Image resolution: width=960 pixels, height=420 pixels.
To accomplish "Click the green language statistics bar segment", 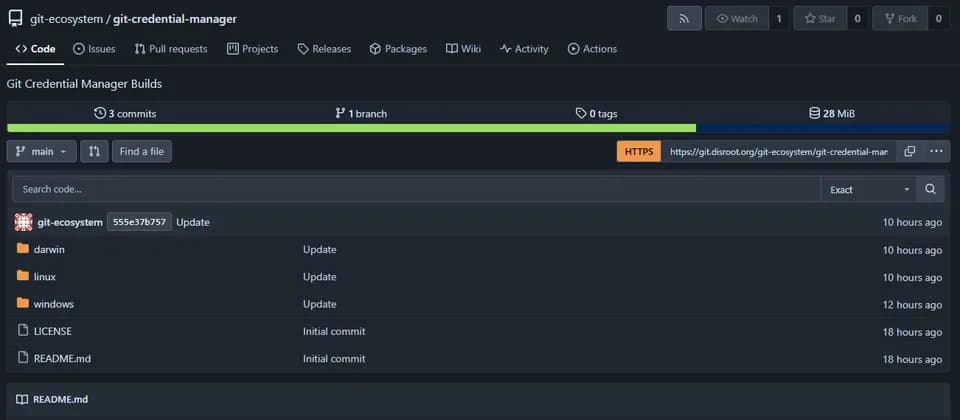I will coord(351,128).
